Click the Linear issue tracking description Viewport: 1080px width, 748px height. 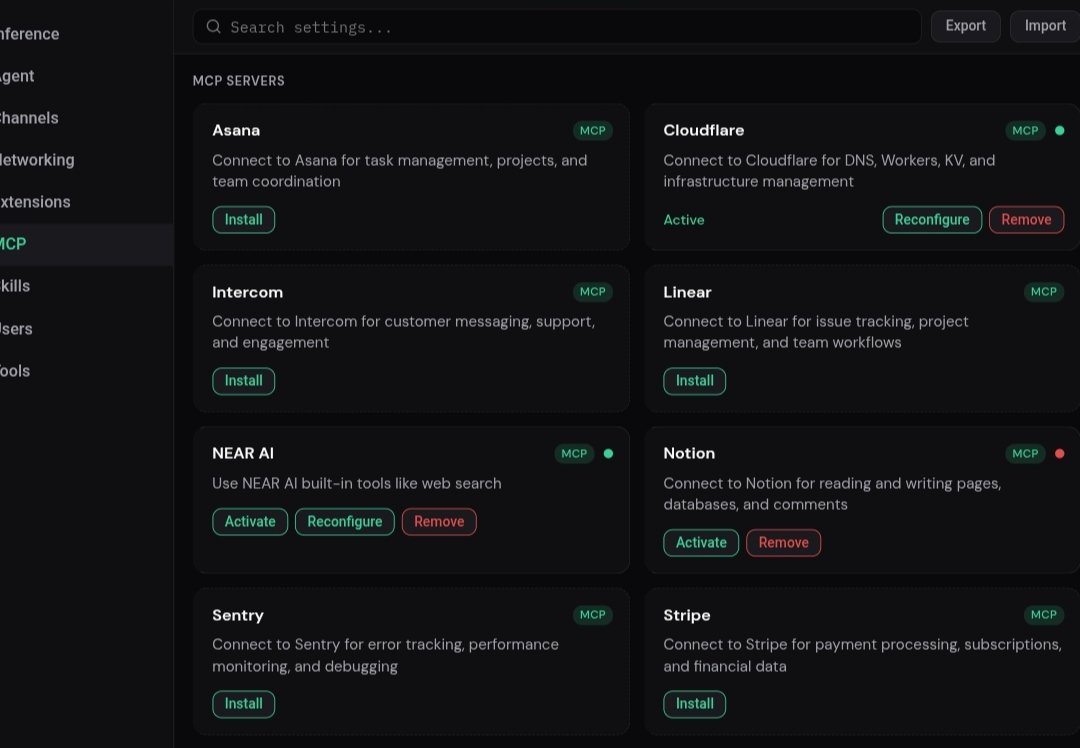click(816, 332)
